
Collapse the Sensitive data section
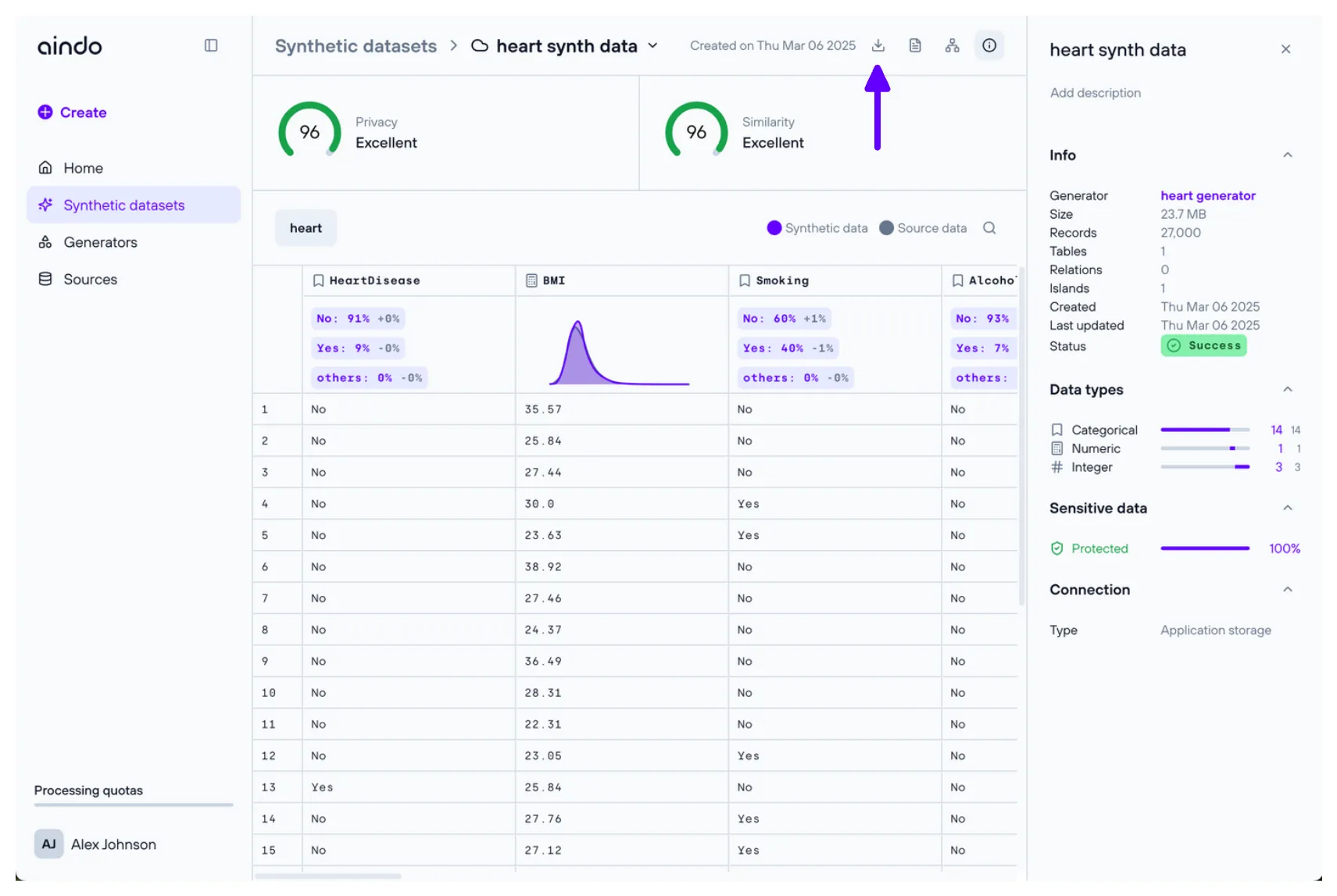[x=1287, y=508]
